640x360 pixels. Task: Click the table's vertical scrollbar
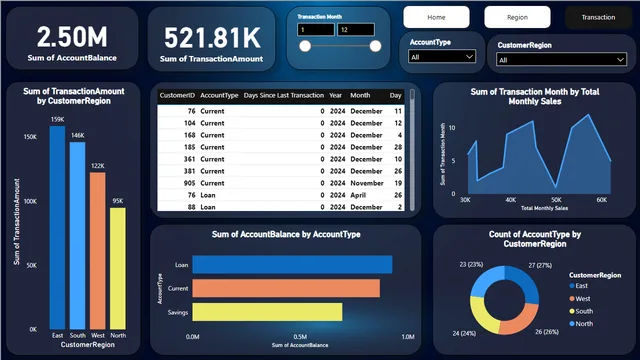(412, 149)
